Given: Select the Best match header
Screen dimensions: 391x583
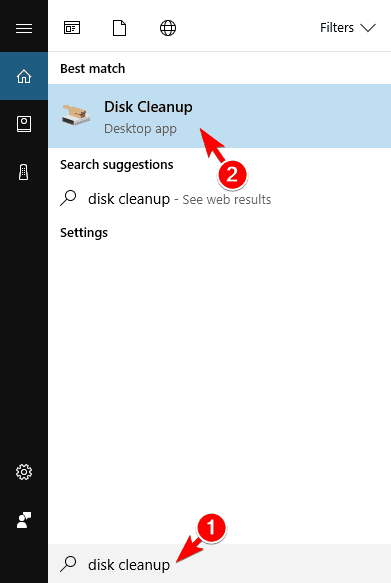Looking at the screenshot, I should coord(93,69).
